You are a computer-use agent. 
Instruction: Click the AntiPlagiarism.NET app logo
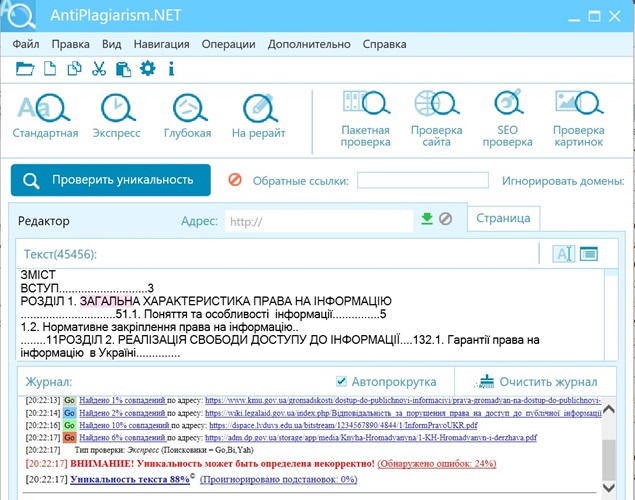pos(18,15)
